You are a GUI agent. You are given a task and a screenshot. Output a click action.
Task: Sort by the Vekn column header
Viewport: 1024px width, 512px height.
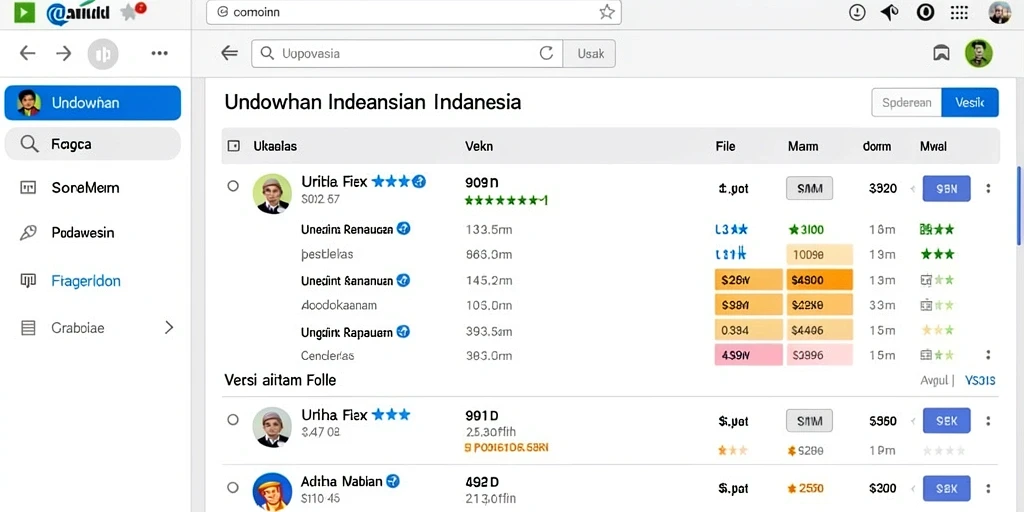[x=479, y=146]
